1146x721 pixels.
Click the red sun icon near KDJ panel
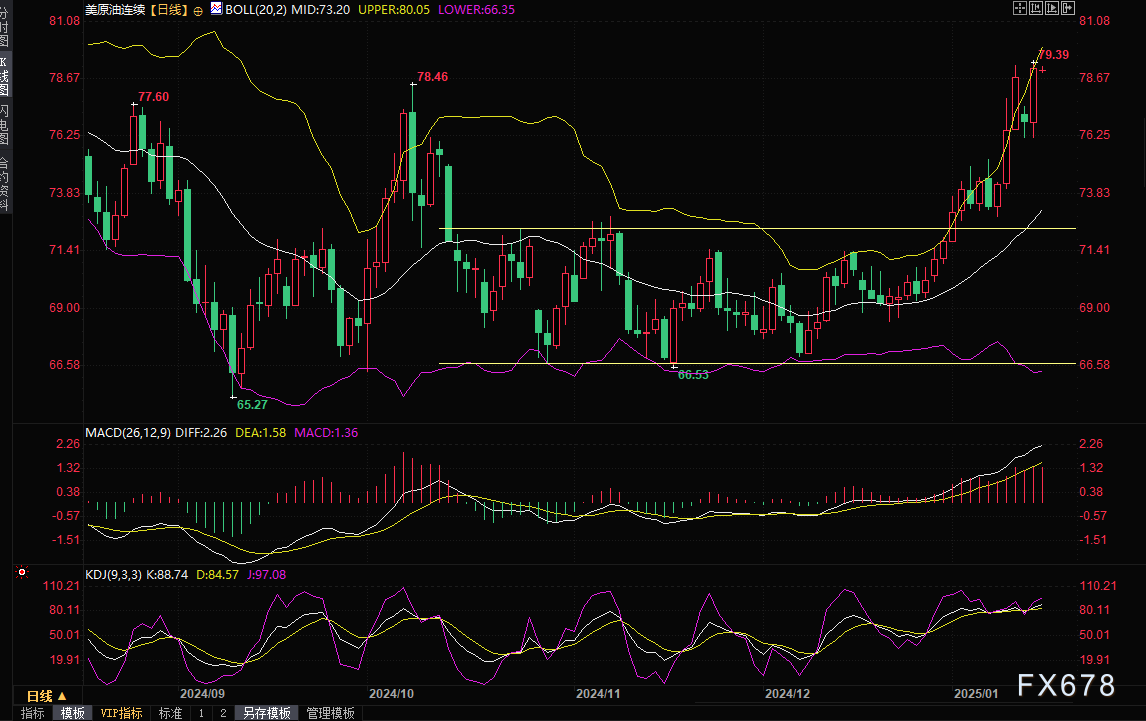pyautogui.click(x=23, y=573)
